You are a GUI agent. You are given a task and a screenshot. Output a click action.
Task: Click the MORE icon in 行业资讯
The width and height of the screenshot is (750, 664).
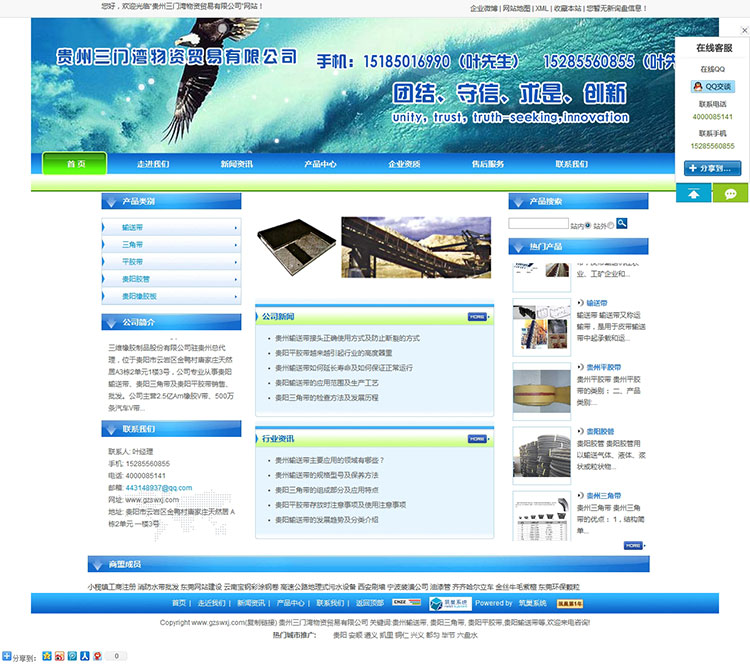pos(478,439)
